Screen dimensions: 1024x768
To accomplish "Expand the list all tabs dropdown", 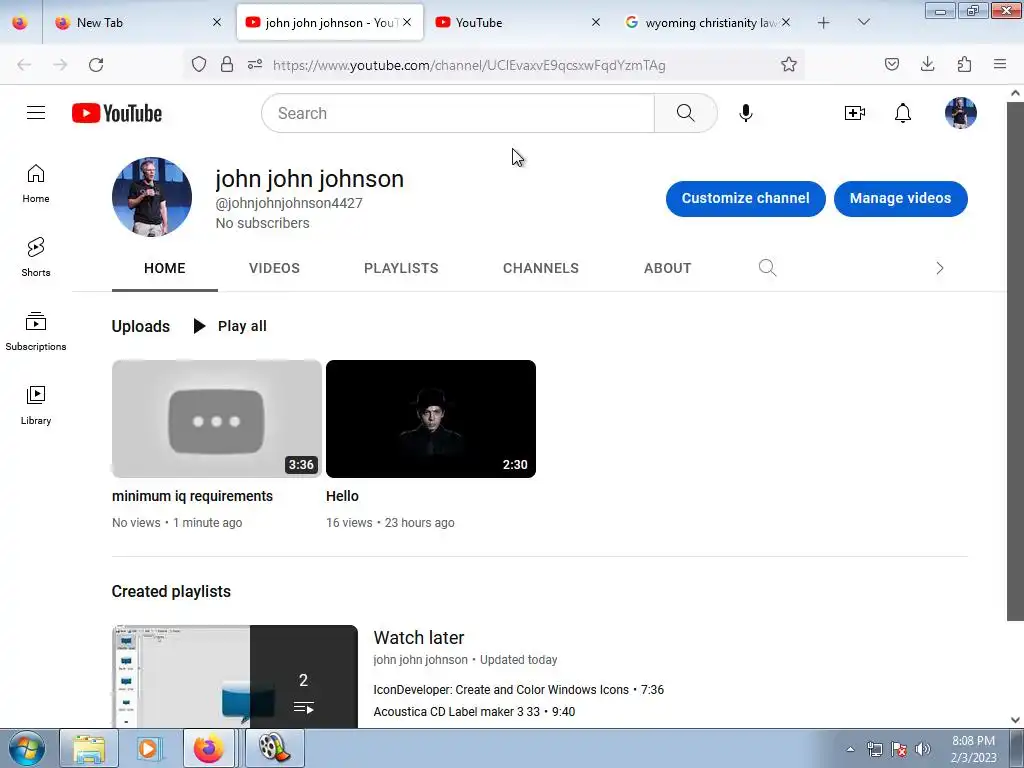I will pos(863,23).
